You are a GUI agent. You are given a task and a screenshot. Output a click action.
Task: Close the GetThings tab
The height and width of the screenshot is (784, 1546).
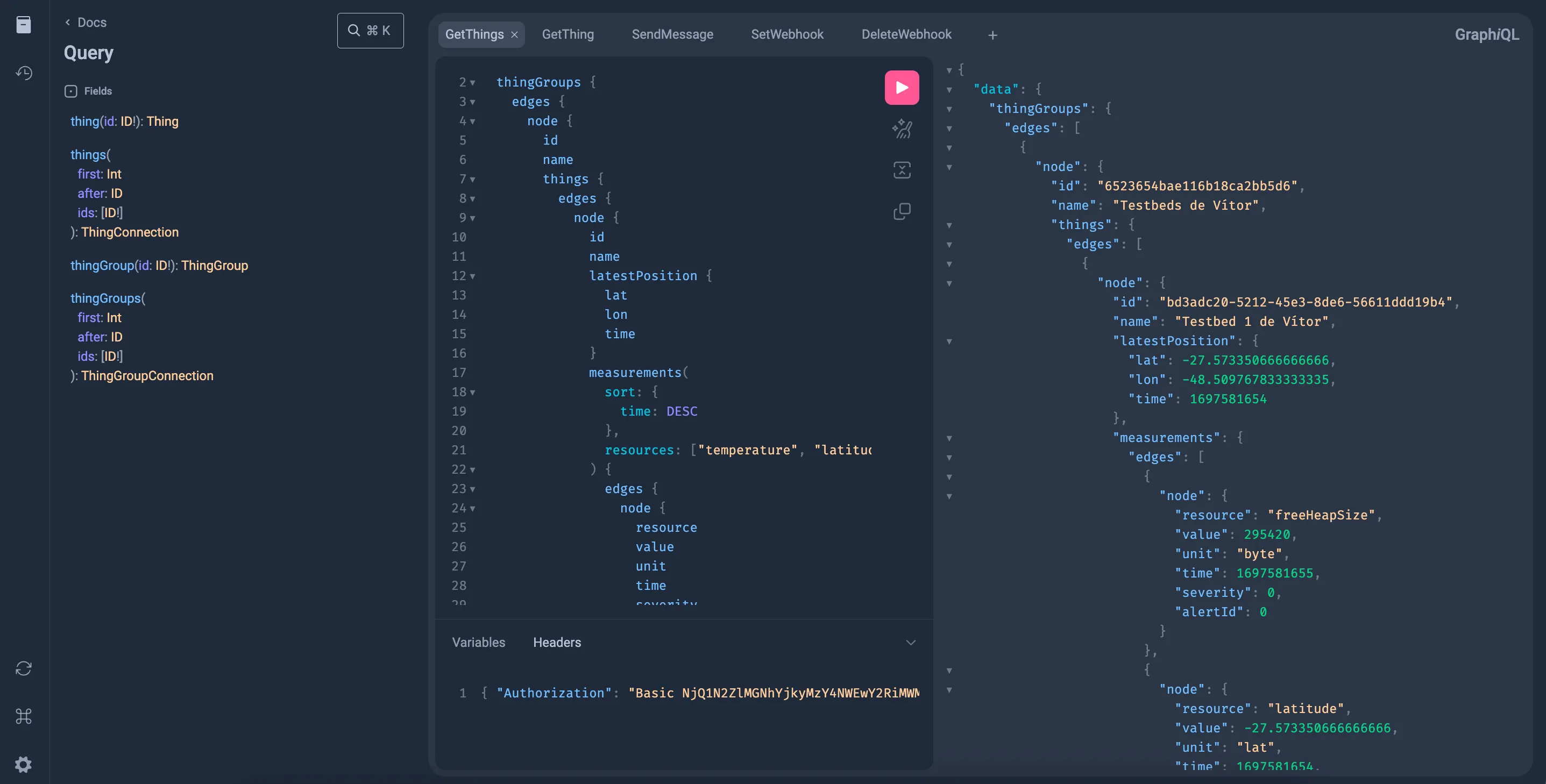[x=514, y=35]
